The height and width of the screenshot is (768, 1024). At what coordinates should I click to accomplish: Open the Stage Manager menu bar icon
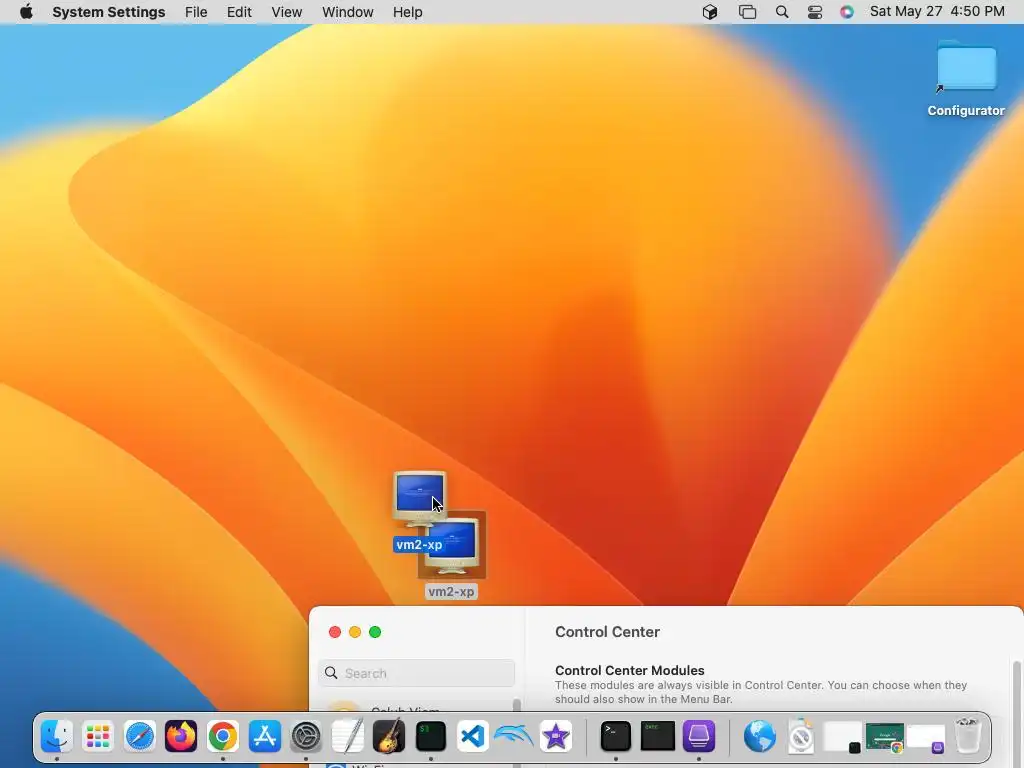pos(747,12)
